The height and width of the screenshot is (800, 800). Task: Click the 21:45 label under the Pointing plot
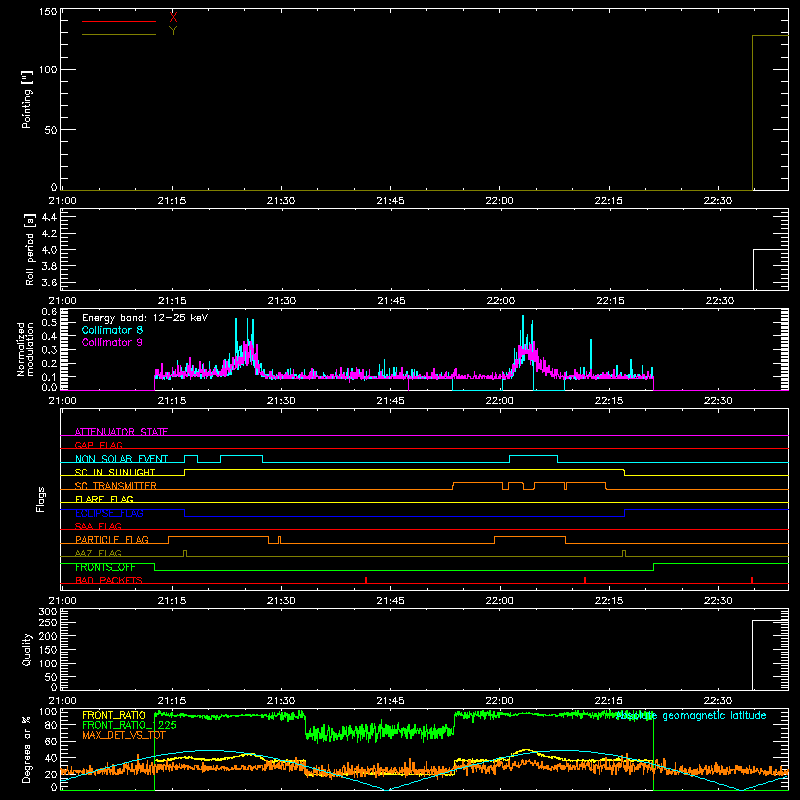click(390, 201)
